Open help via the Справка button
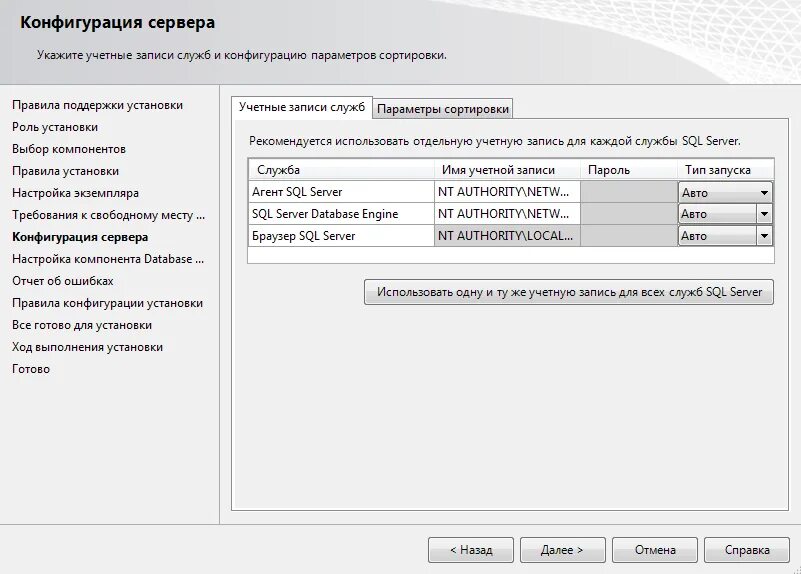This screenshot has width=801, height=574. (x=747, y=550)
